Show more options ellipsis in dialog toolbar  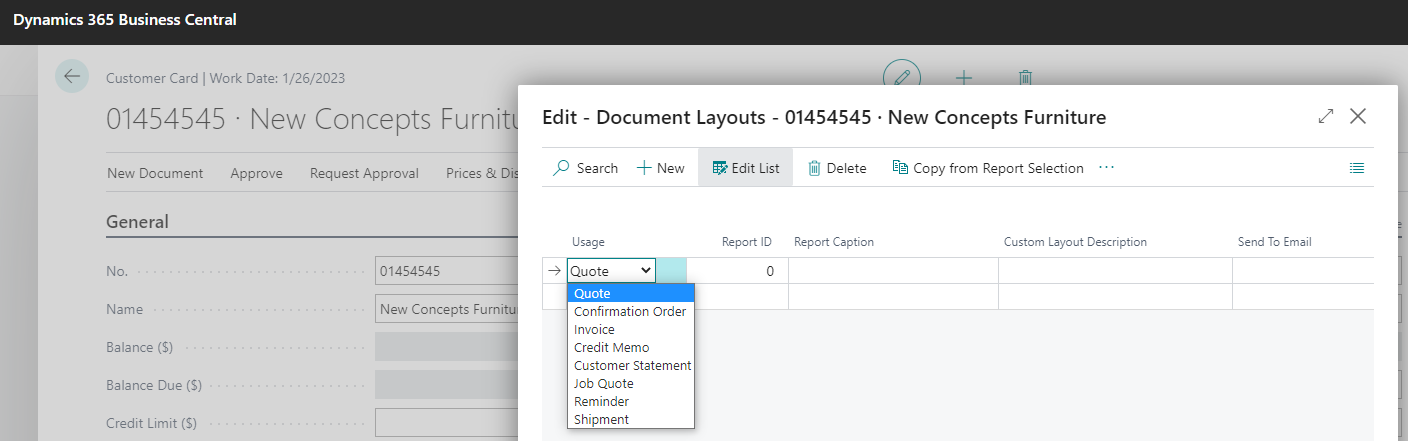1106,167
